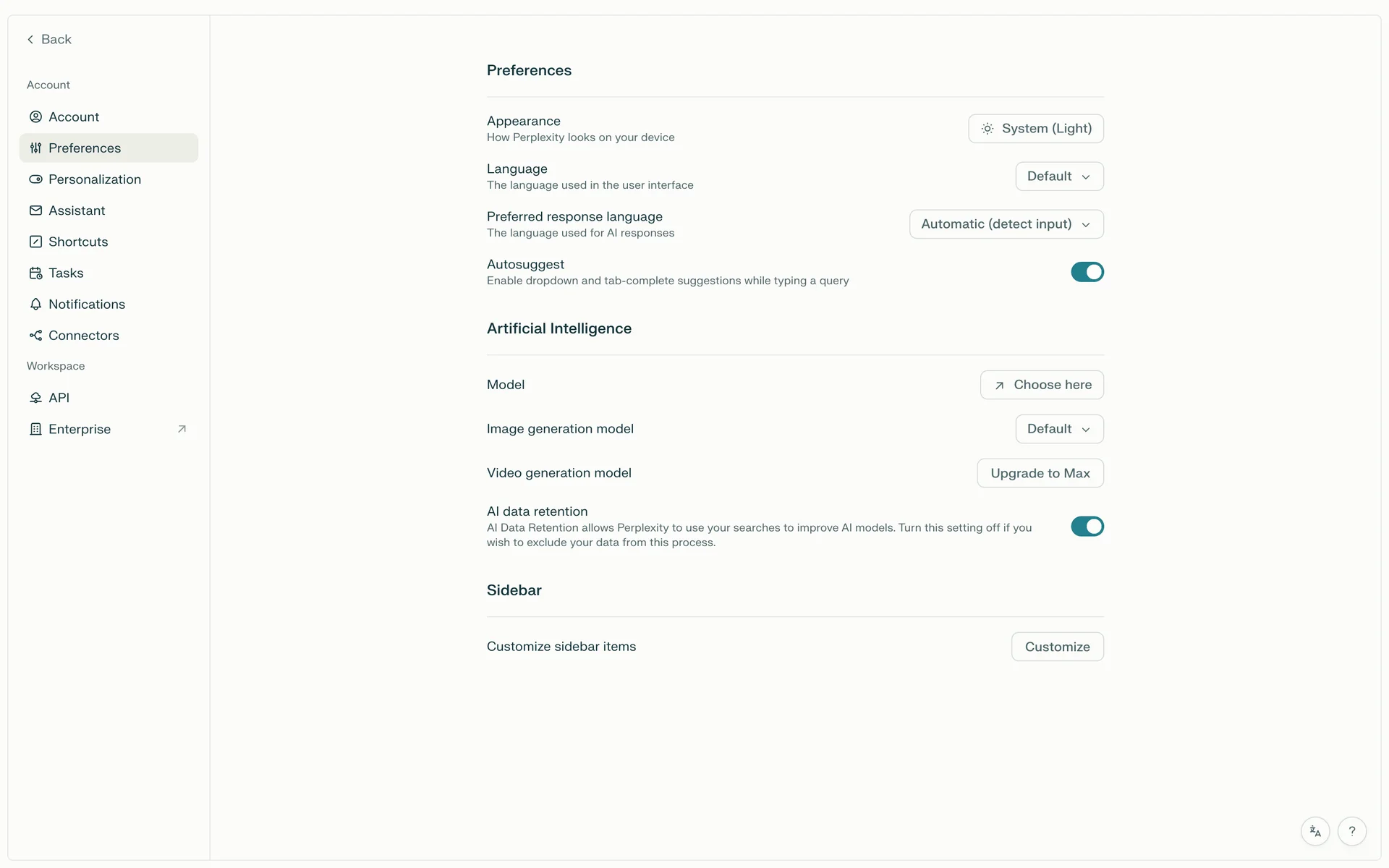Viewport: 1389px width, 868px height.
Task: Open Image generation model dropdown
Action: [x=1059, y=429]
